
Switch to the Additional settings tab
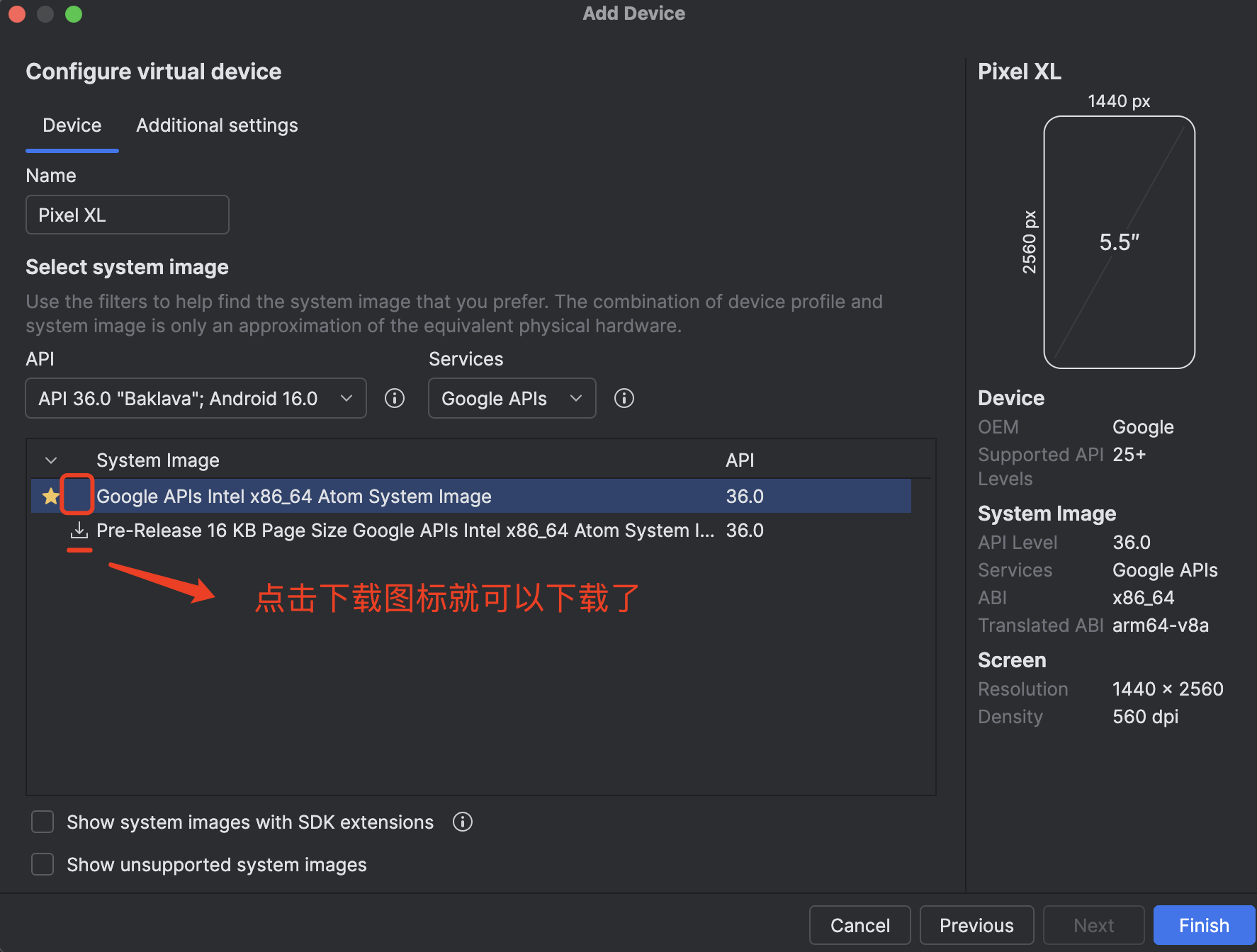tap(217, 125)
